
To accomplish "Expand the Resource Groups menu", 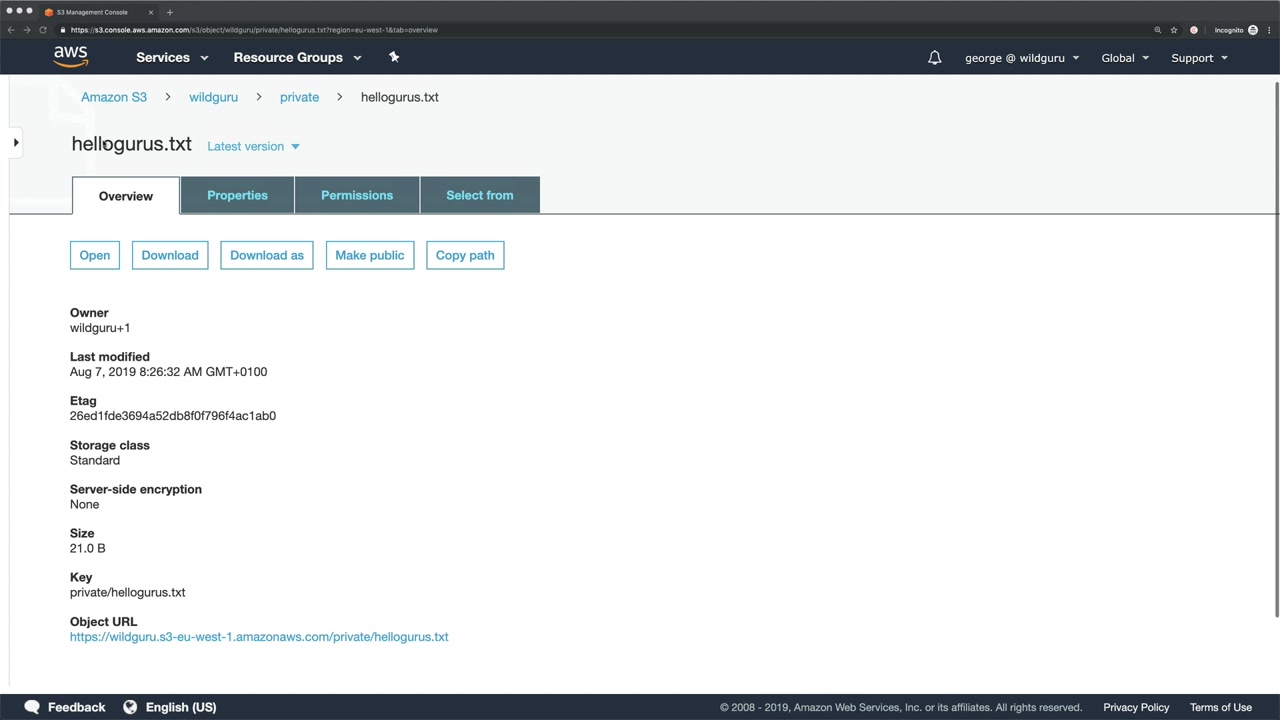I will [297, 58].
